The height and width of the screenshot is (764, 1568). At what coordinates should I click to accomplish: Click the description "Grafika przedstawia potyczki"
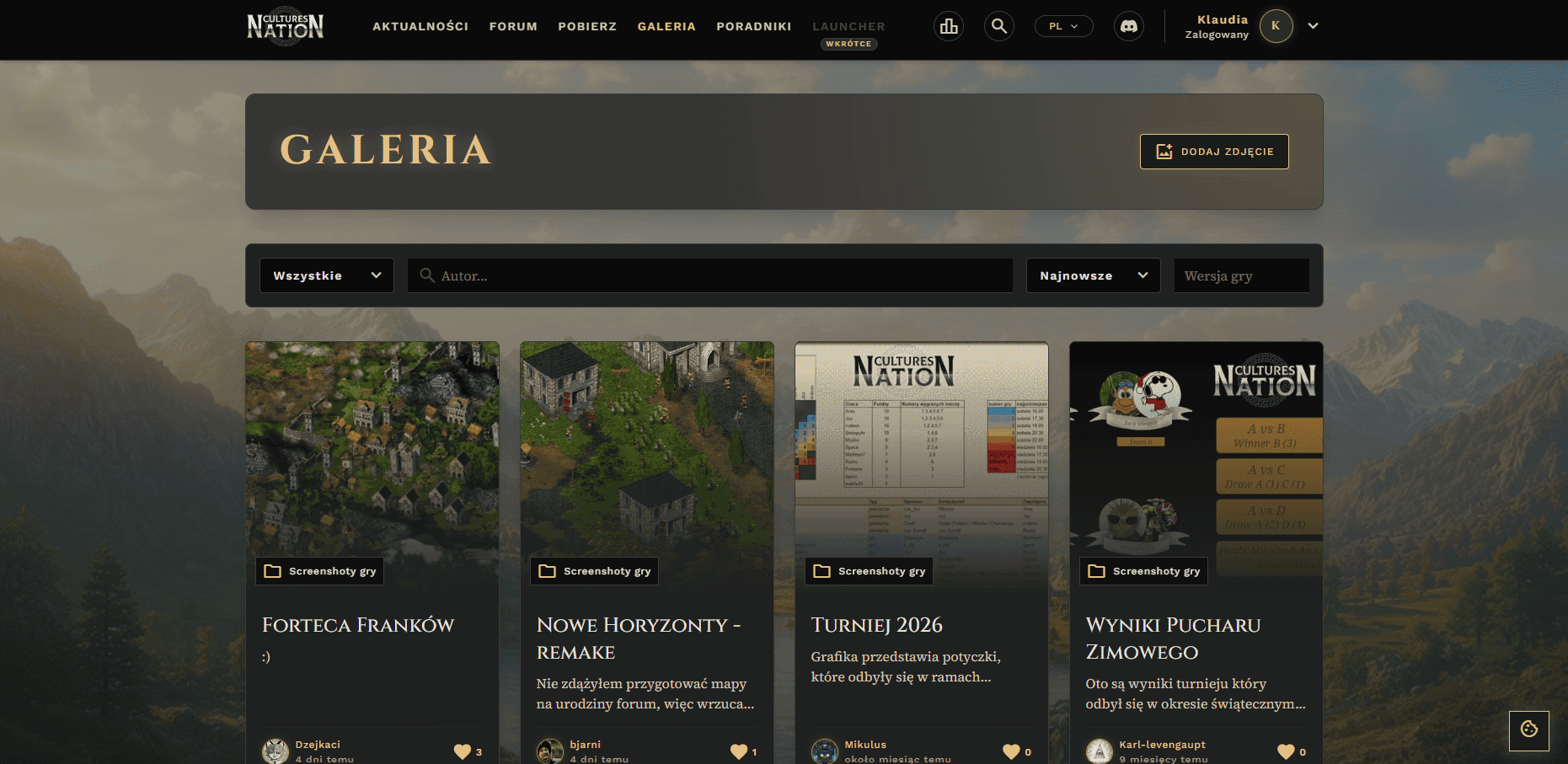click(x=906, y=666)
